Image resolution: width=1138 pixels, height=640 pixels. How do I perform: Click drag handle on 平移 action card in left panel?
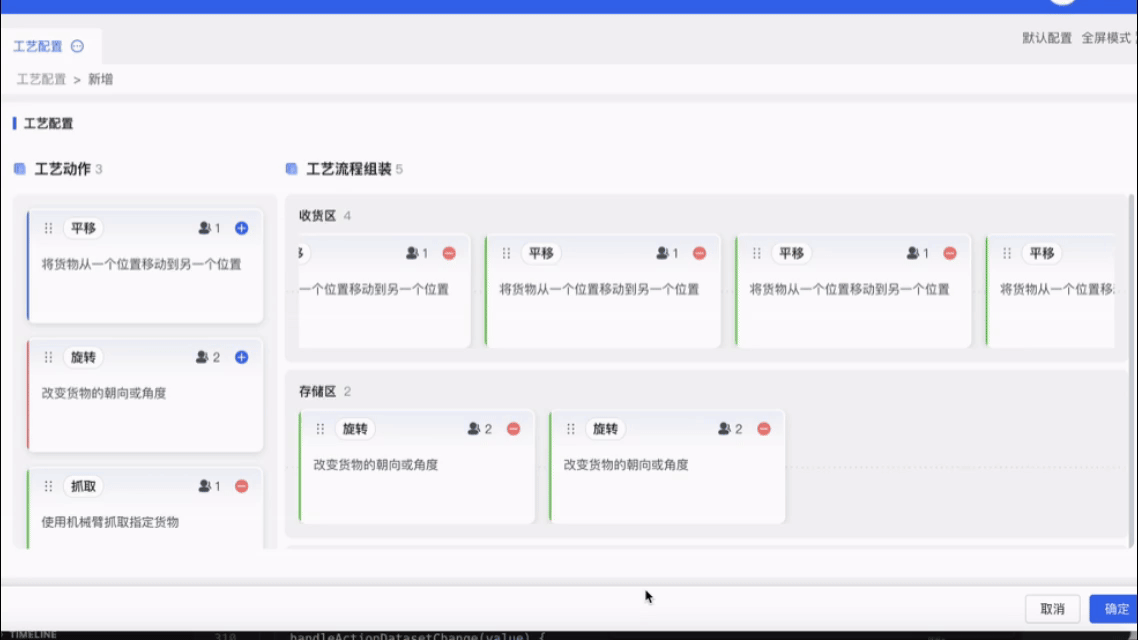[x=48, y=228]
